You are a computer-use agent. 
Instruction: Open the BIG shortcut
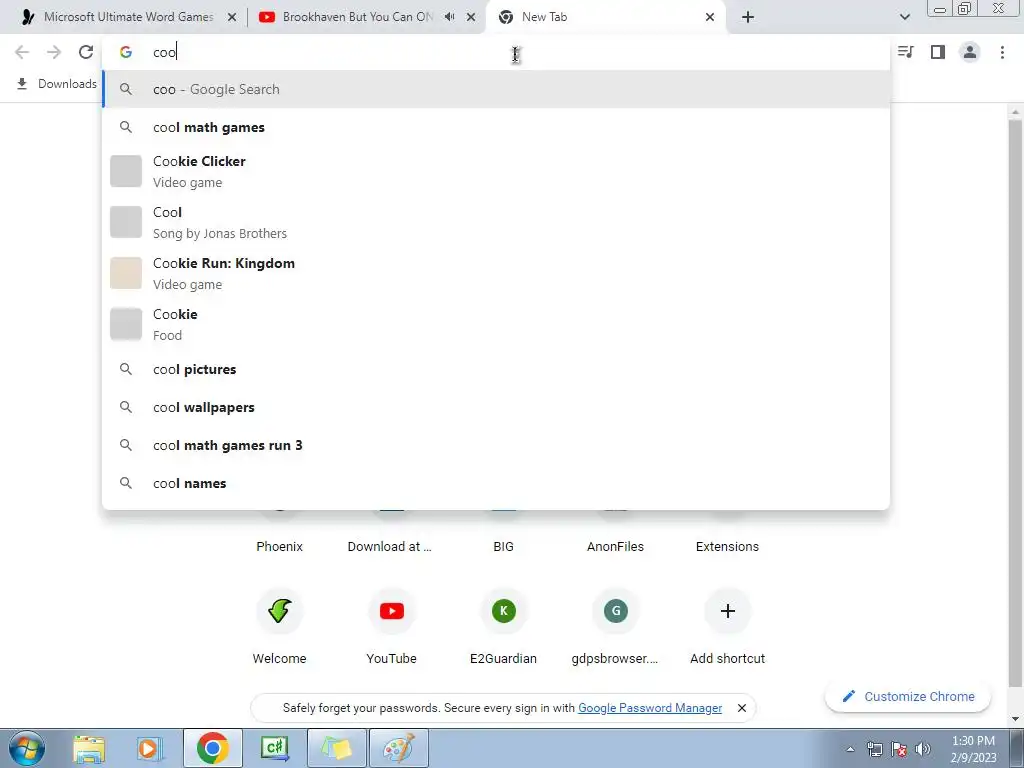coord(504,547)
